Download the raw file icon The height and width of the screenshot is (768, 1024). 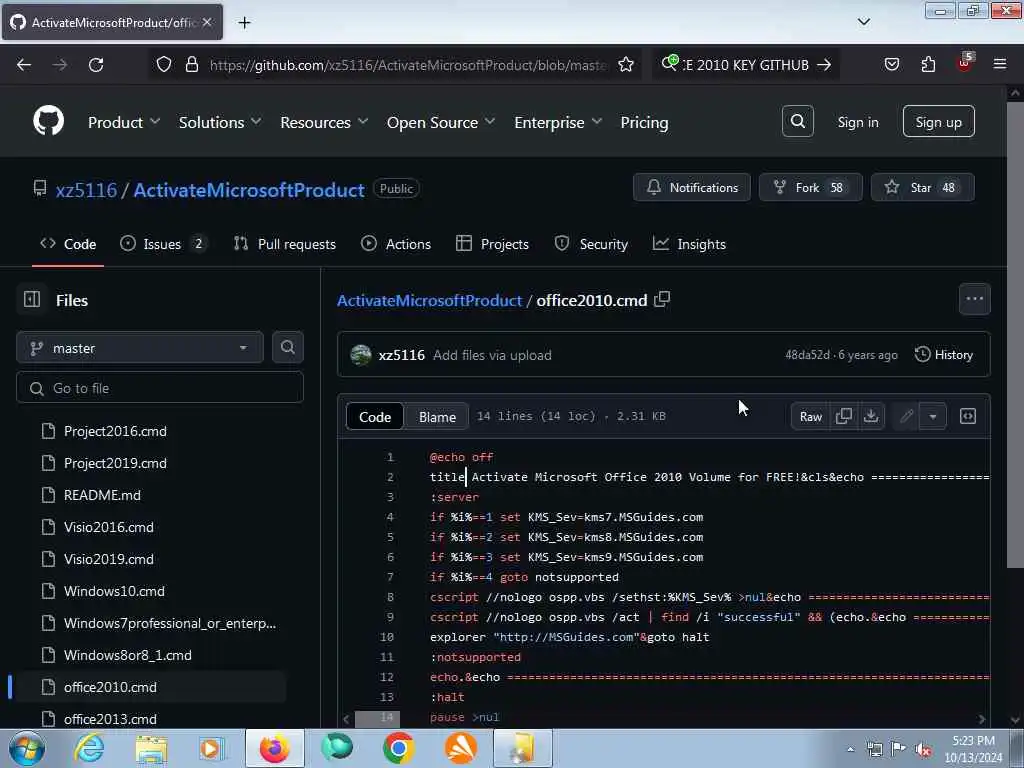click(871, 416)
